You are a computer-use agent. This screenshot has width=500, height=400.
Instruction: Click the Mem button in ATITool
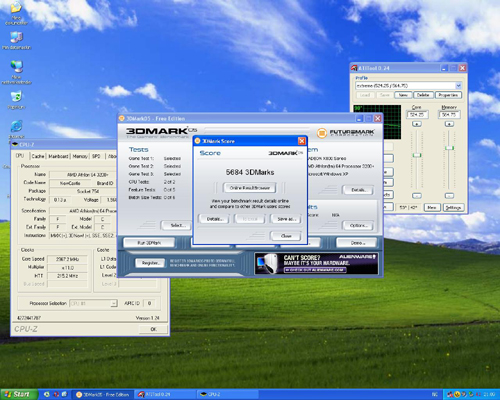click(x=432, y=207)
